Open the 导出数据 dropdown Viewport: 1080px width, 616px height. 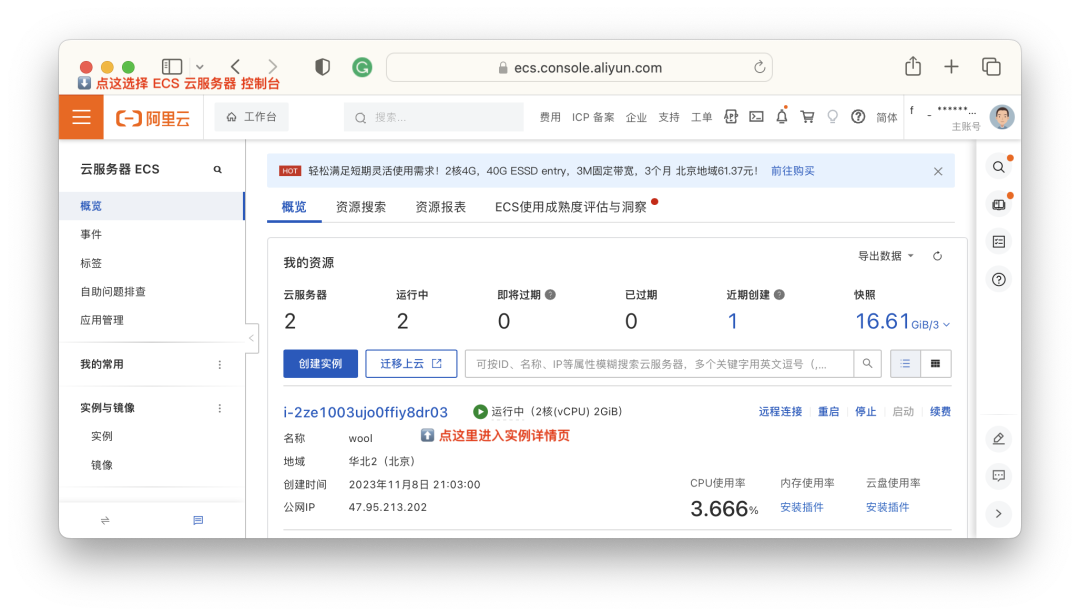(886, 256)
